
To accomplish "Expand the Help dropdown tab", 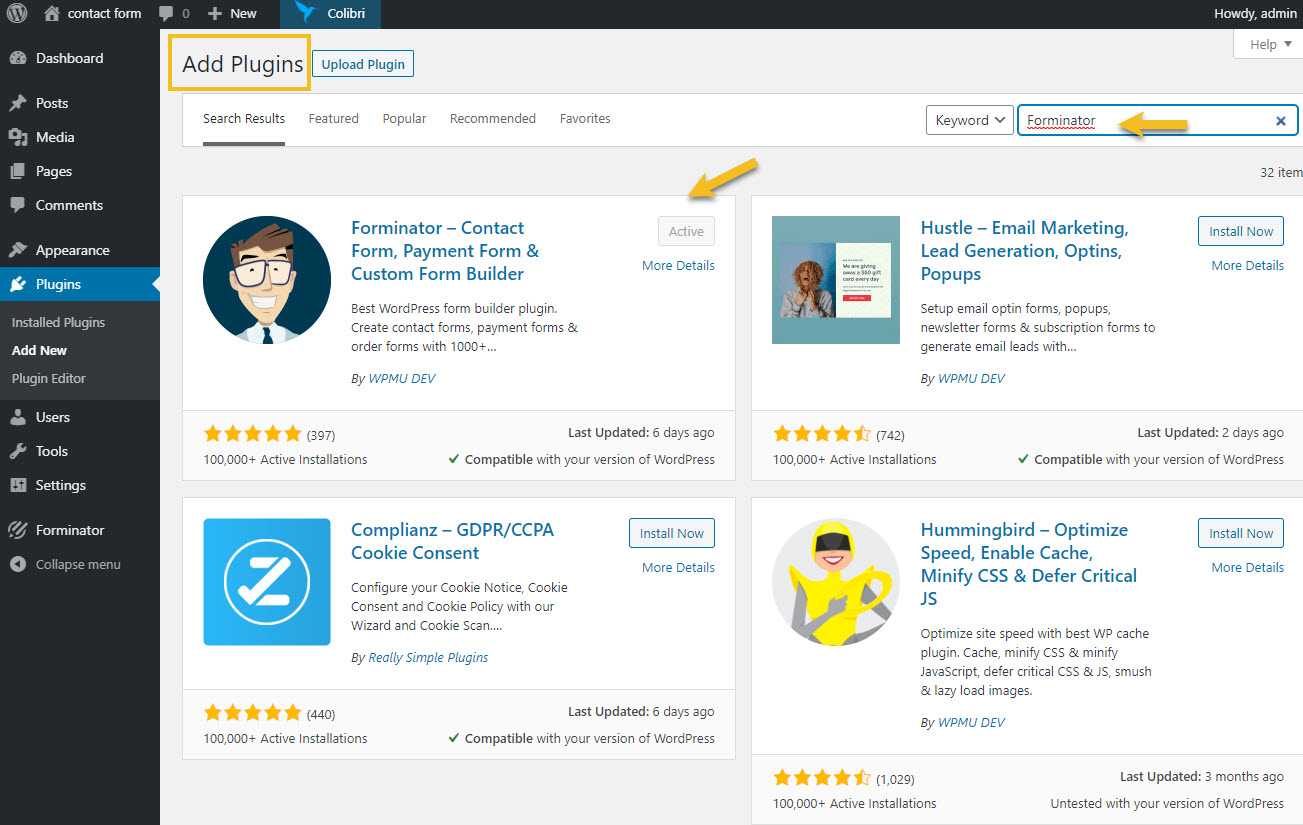I will click(x=1270, y=44).
